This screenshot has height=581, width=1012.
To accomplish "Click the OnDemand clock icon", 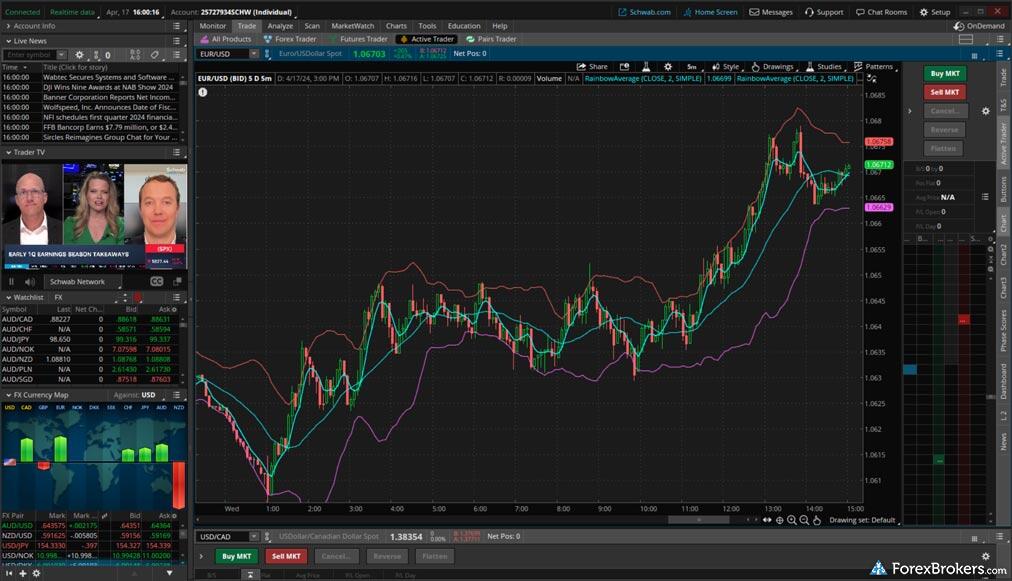I will tap(959, 26).
